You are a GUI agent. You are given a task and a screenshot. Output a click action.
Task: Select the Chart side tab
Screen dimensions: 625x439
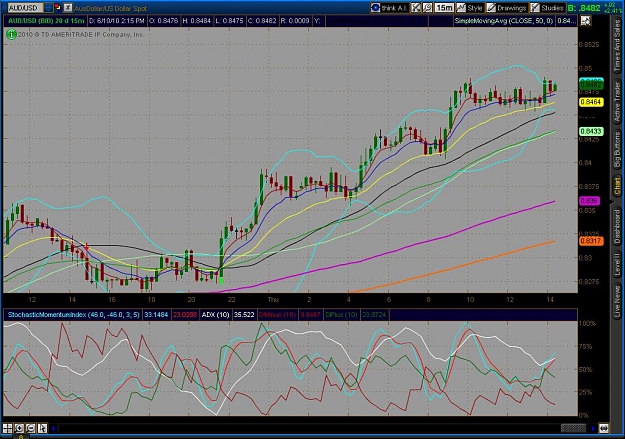(x=617, y=186)
